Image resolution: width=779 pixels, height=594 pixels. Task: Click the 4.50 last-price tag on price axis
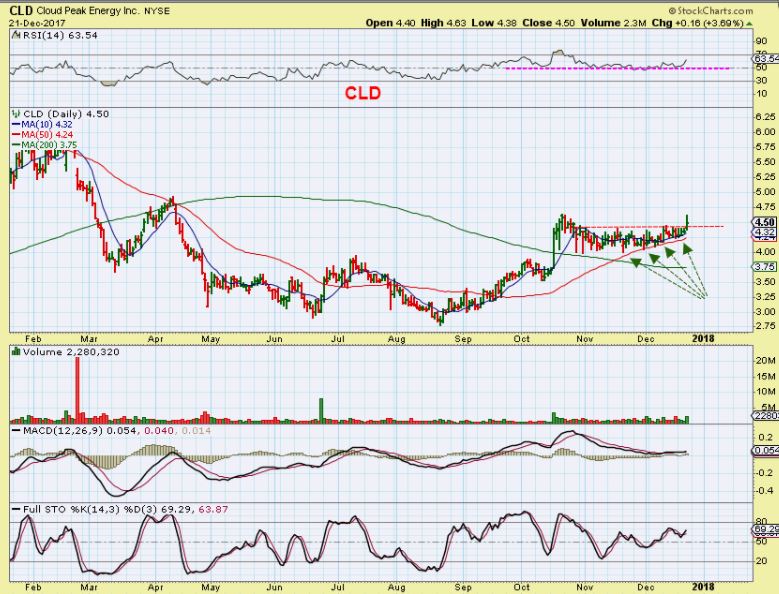click(x=764, y=223)
